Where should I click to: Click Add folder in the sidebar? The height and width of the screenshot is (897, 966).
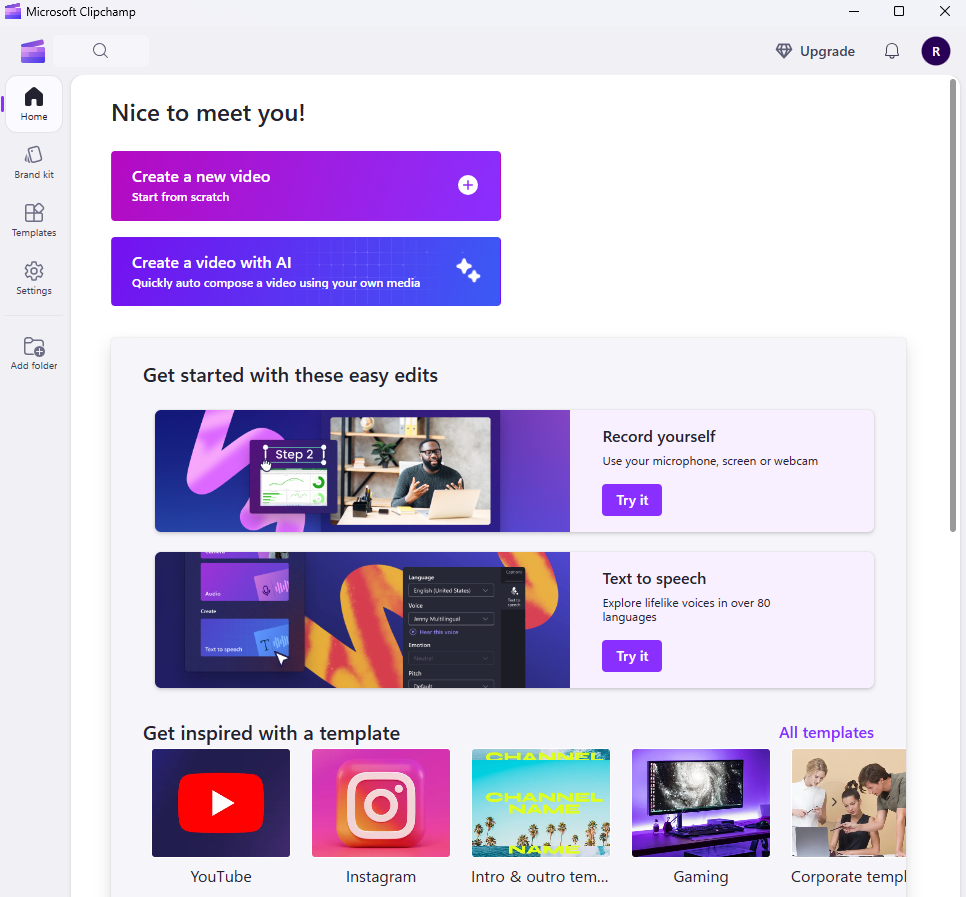pos(34,354)
